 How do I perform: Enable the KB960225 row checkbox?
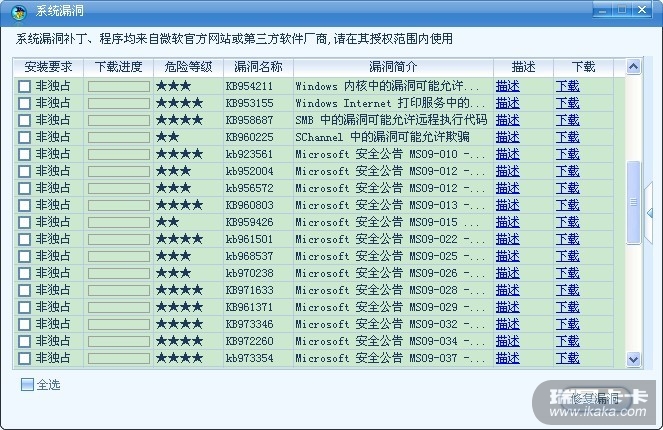[25, 137]
